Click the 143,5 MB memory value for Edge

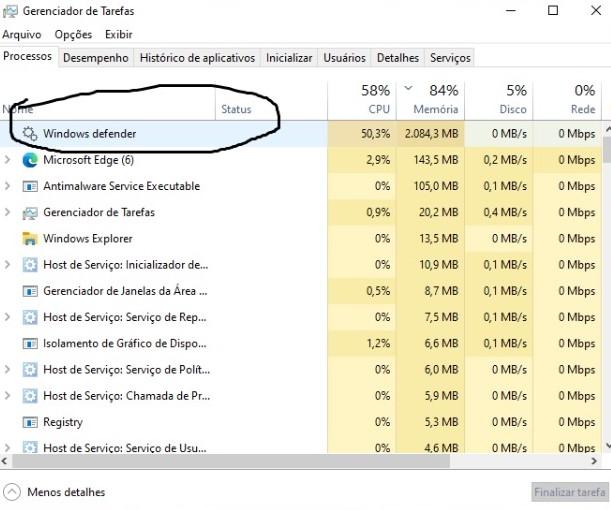click(x=436, y=160)
